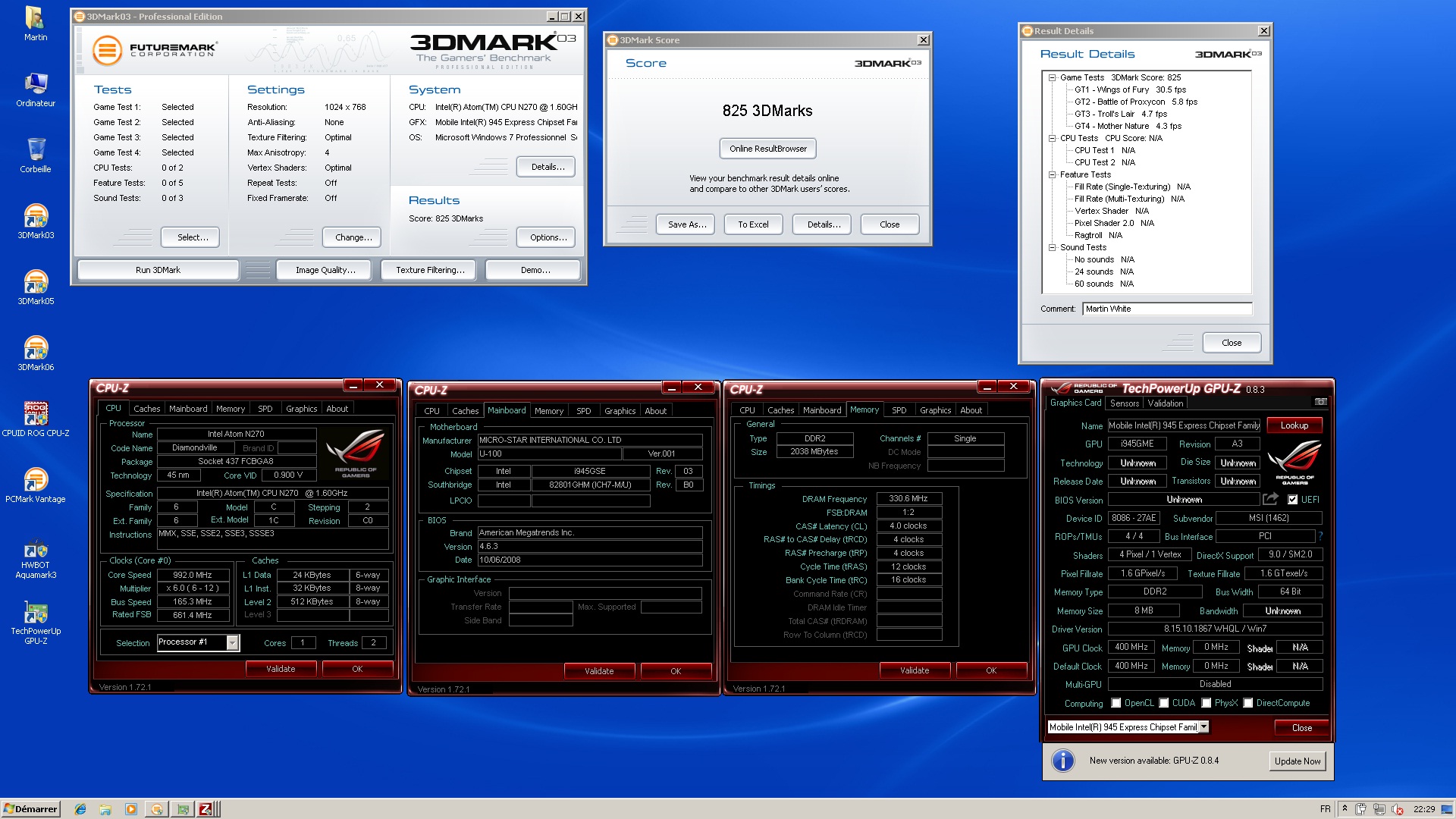
Task: Launch the HWBOT Aquamark3 desktop shortcut
Action: tap(36, 560)
